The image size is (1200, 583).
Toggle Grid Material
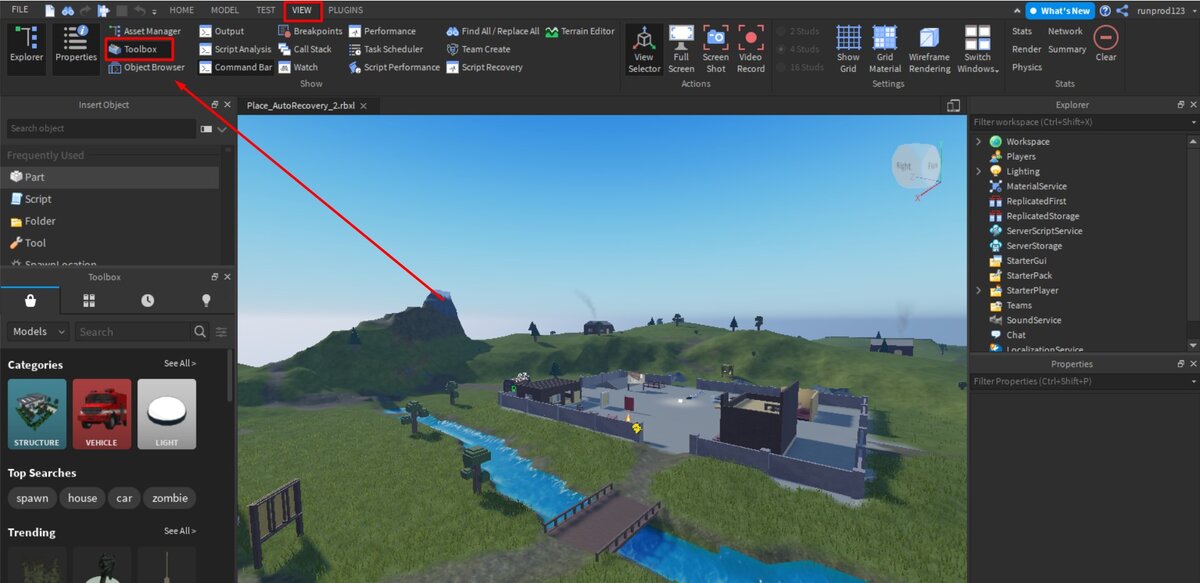(x=885, y=49)
